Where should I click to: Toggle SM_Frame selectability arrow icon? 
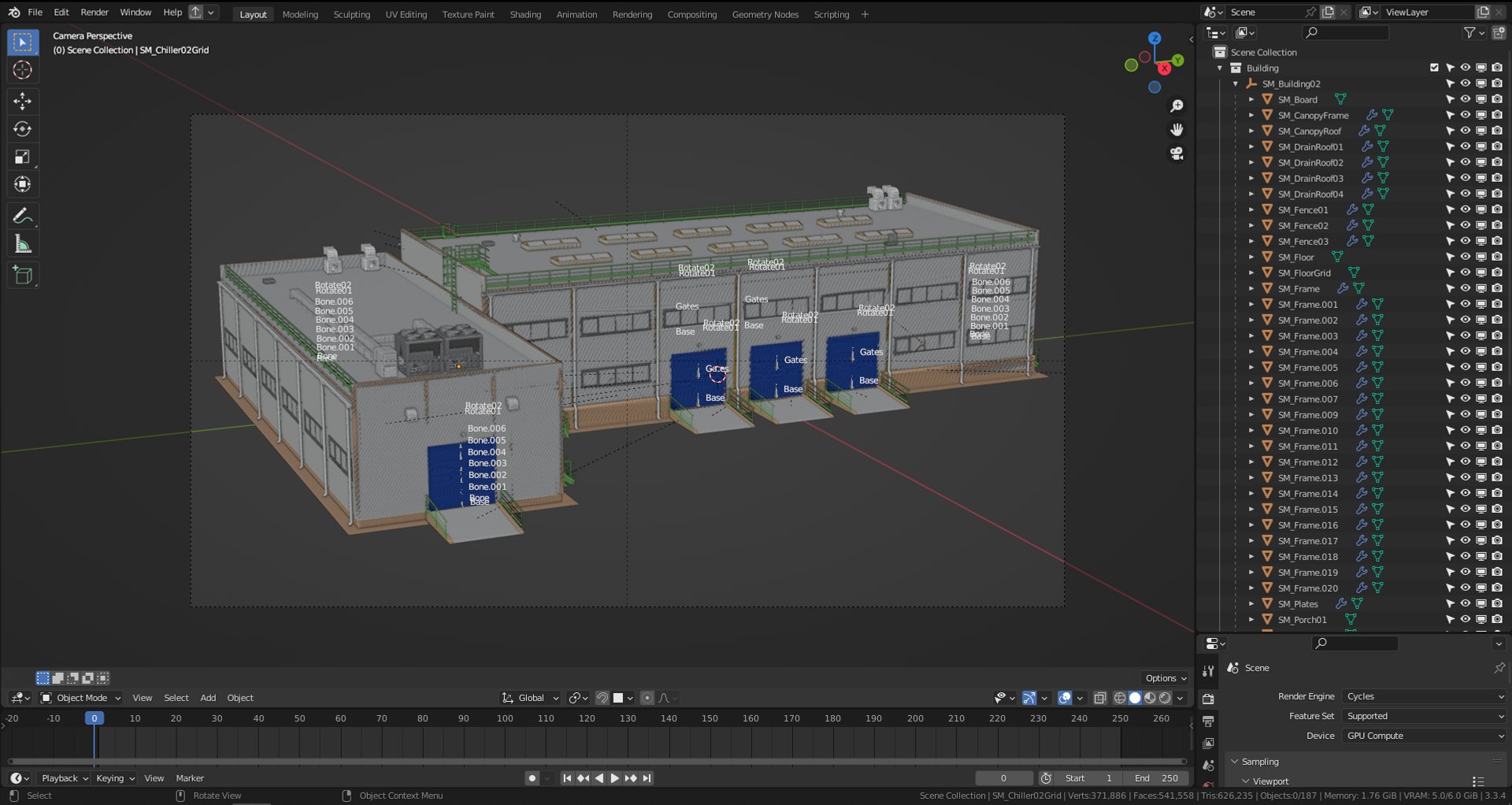(x=1450, y=288)
